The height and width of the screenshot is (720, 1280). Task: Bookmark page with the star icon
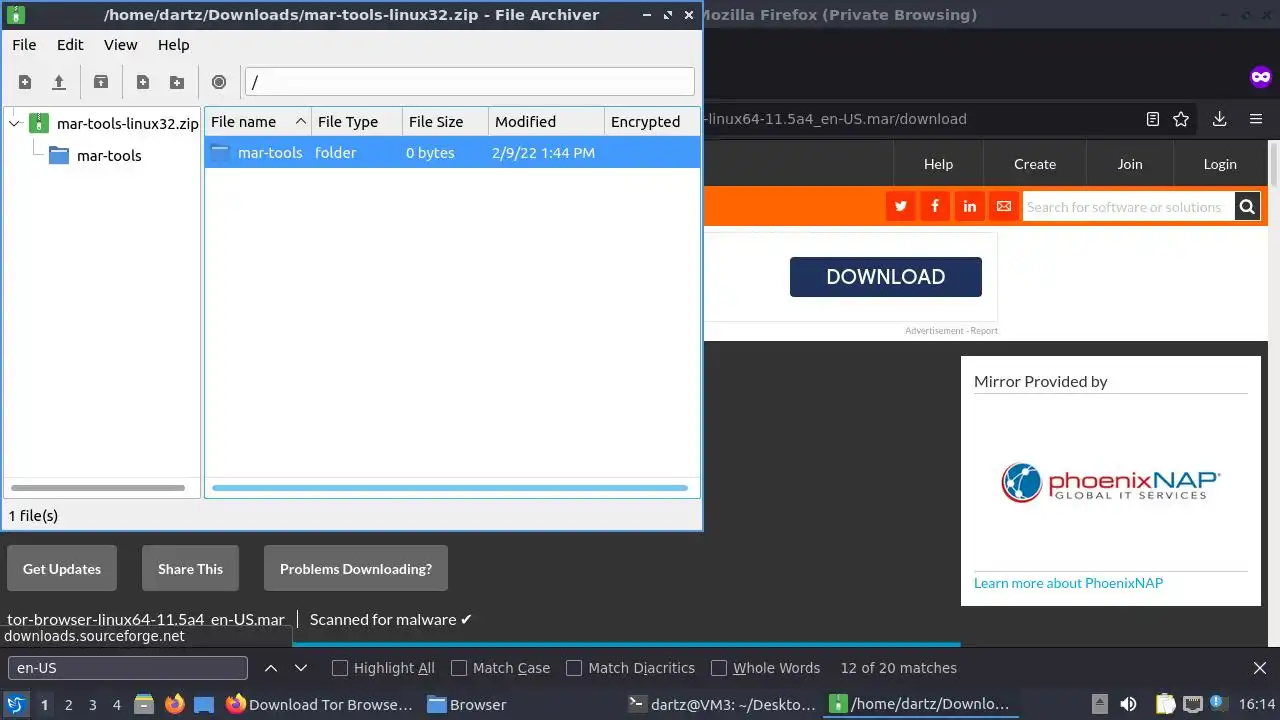pos(1181,119)
